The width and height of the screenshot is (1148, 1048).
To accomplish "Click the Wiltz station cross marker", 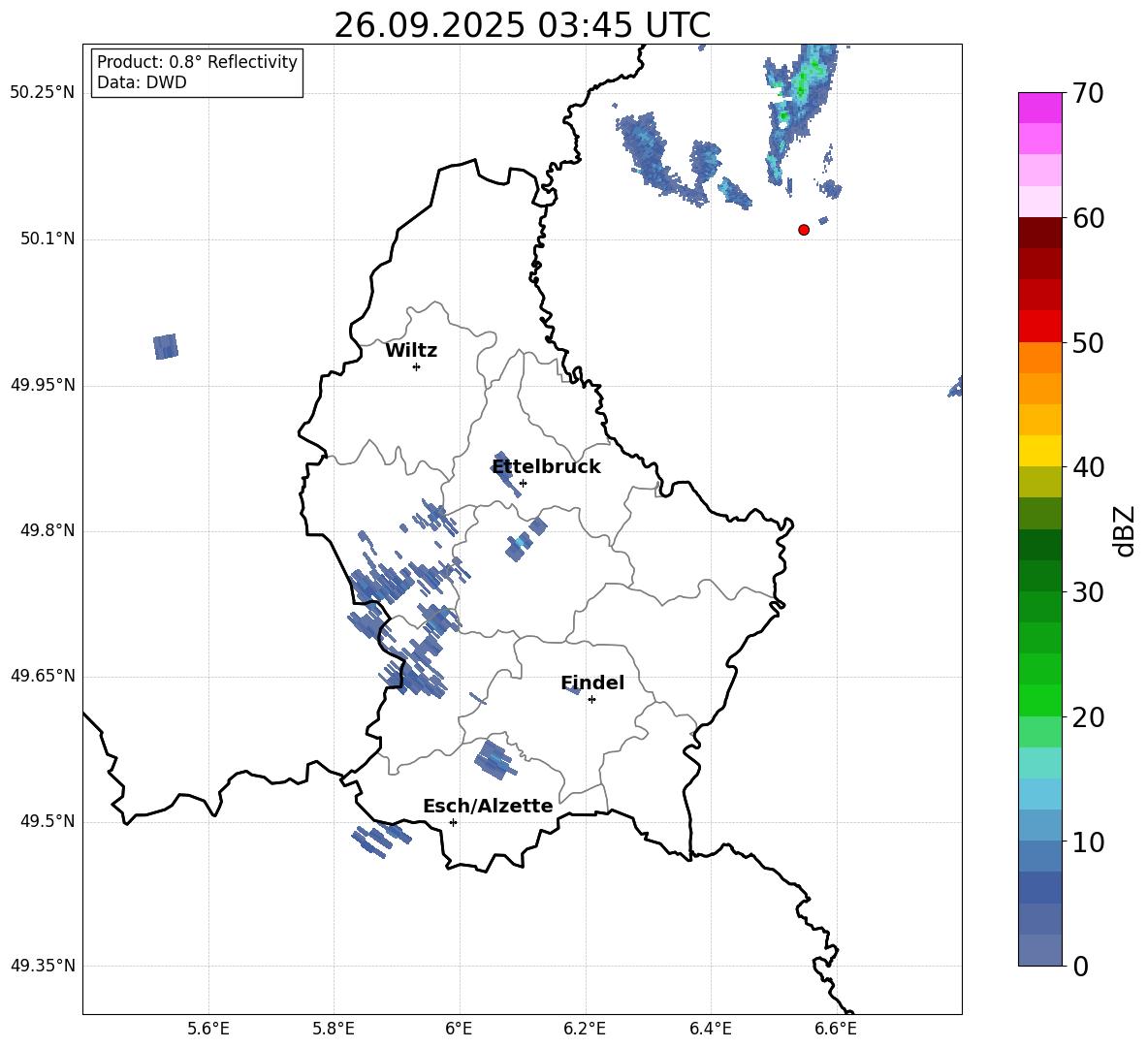I will (417, 366).
